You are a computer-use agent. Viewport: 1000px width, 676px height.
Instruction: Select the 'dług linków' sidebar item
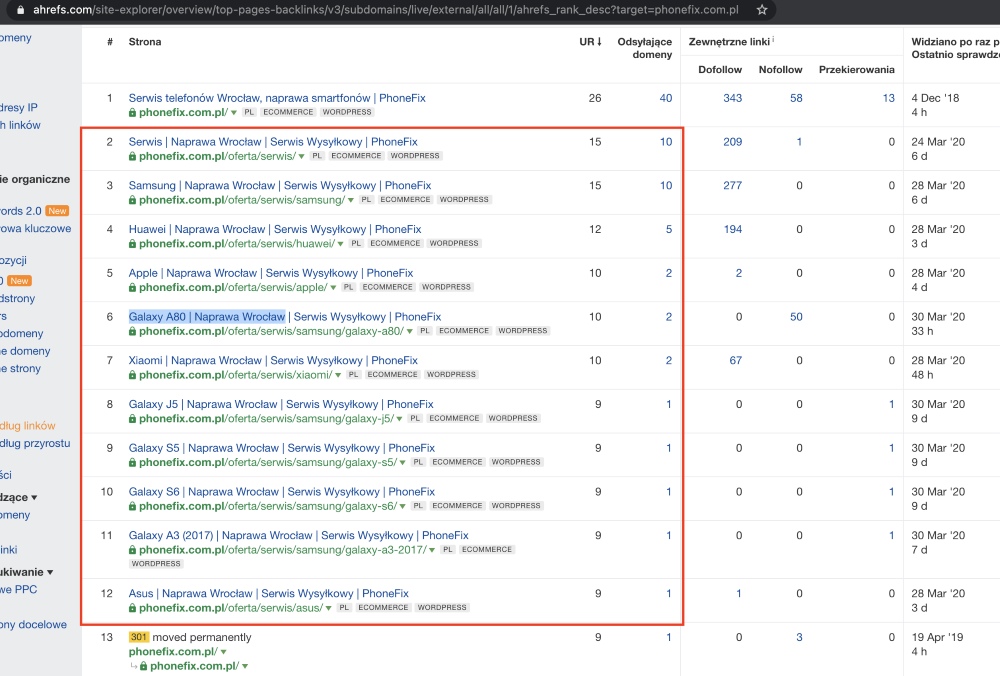click(x=28, y=425)
